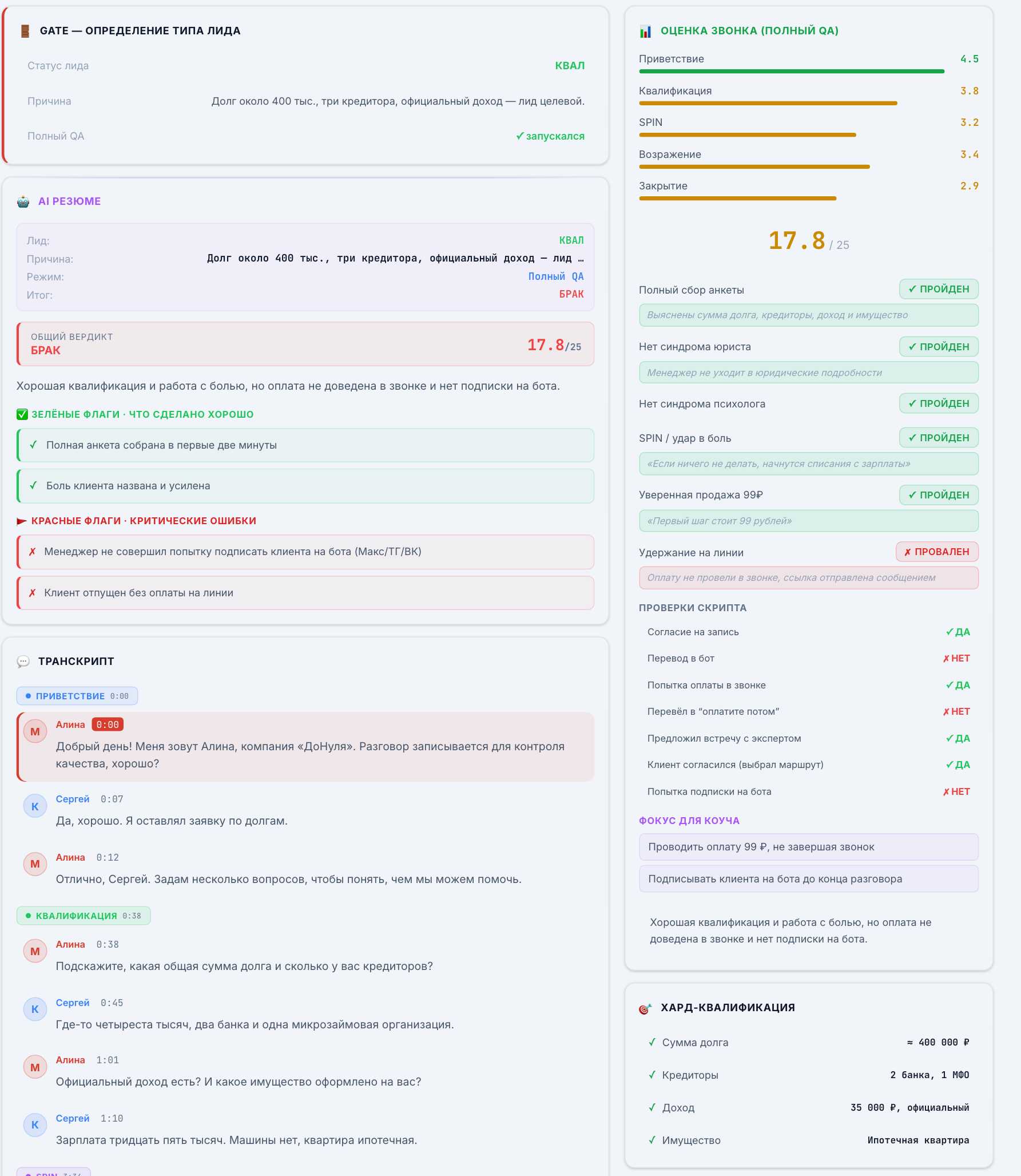This screenshot has width=1021, height=1176.
Task: Click Сергей's K avatar at 1:10 message
Action: pos(35,1124)
